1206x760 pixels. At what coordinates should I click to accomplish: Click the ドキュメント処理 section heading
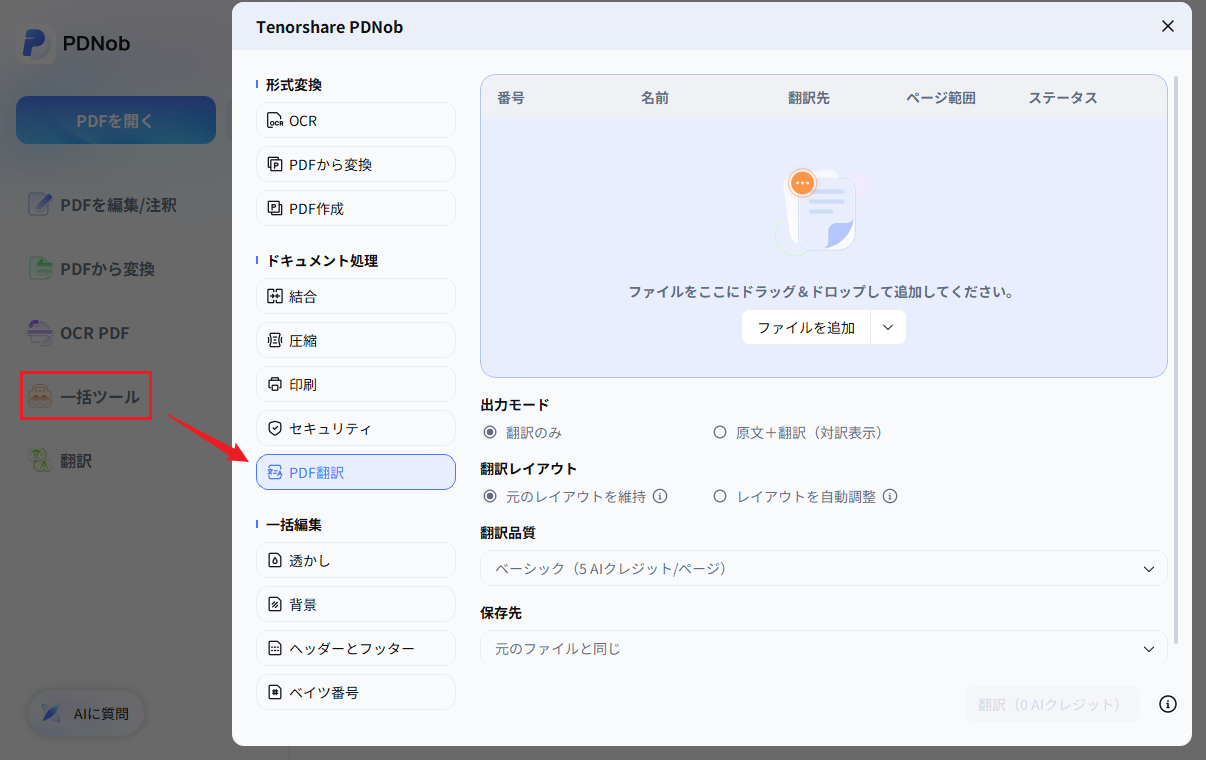pyautogui.click(x=322, y=261)
